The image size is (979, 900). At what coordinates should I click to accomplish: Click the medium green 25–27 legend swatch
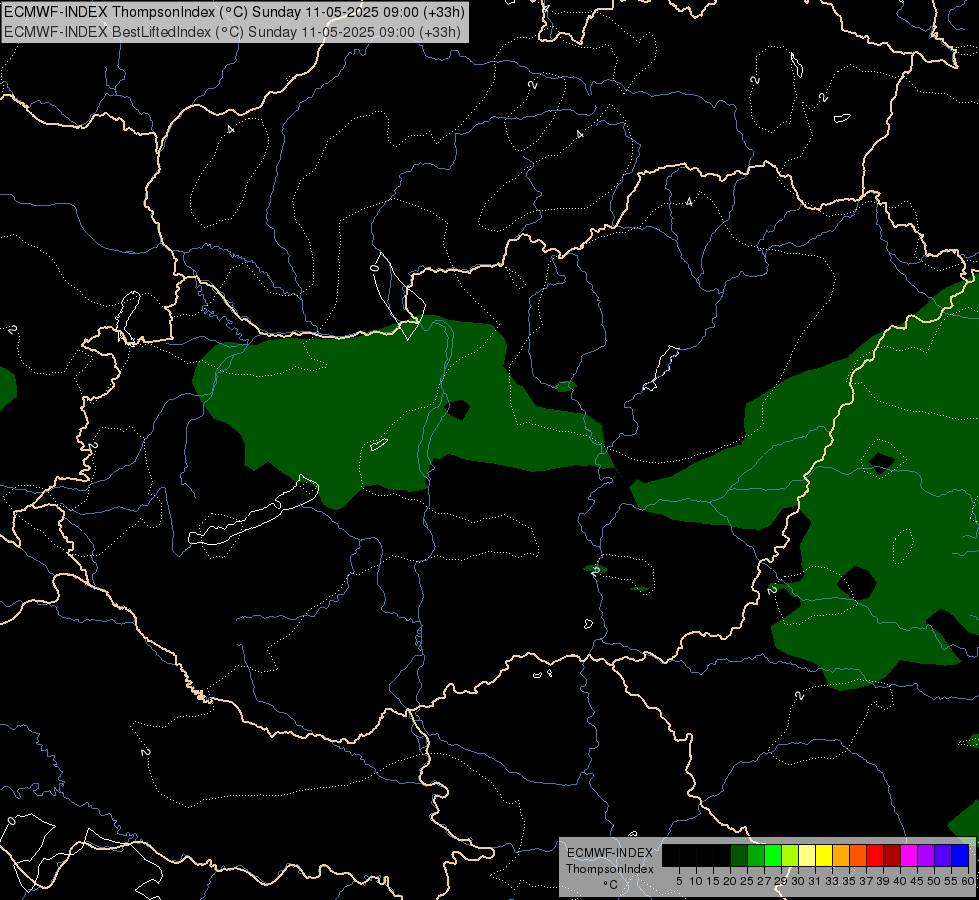756,855
